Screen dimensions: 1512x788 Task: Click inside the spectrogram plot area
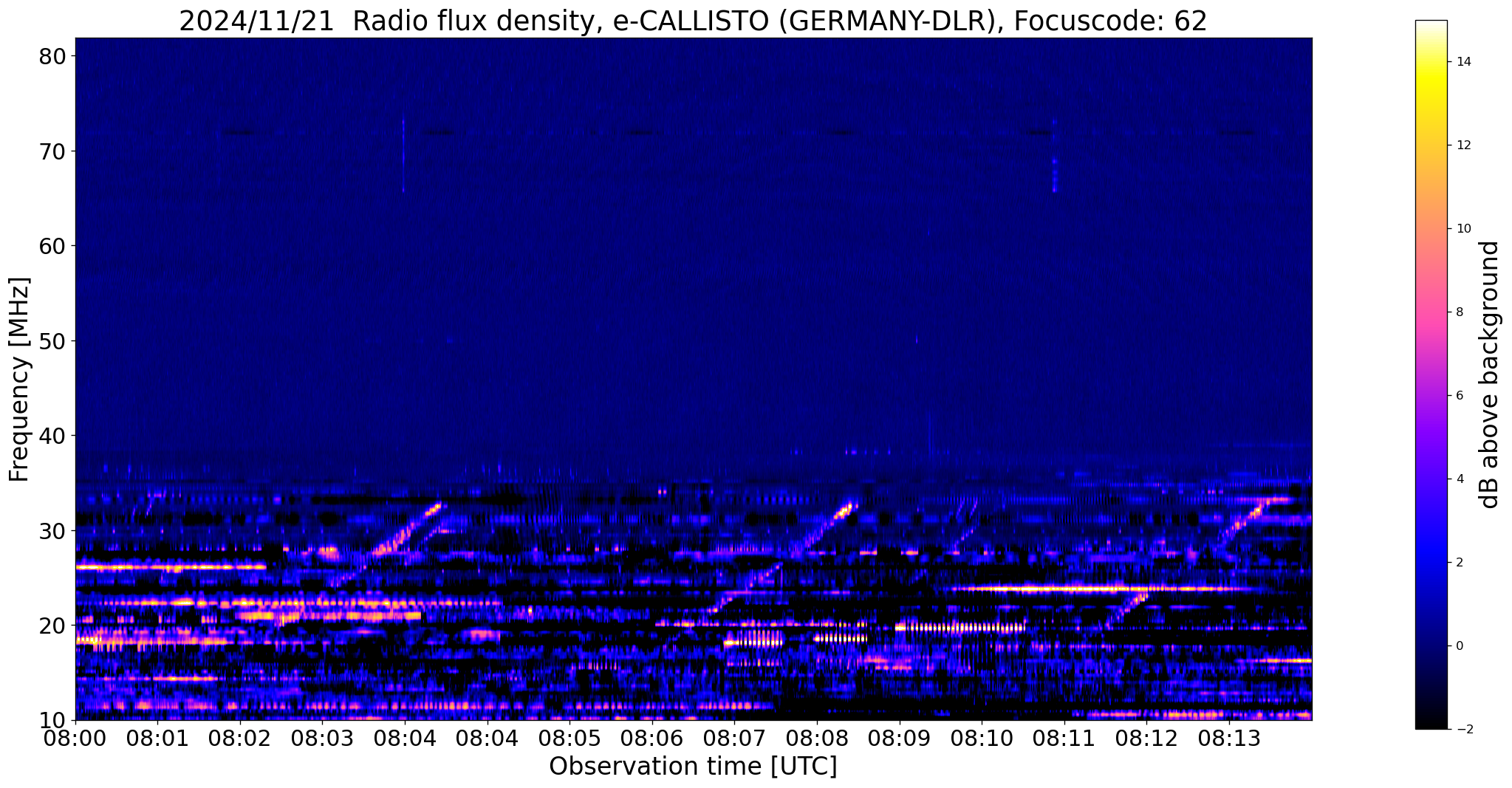[694, 379]
